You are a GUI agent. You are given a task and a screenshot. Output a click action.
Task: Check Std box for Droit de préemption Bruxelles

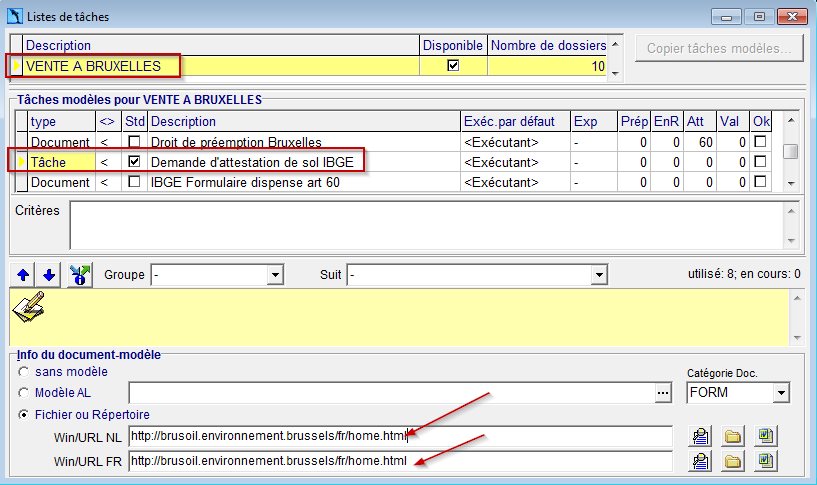[x=134, y=142]
